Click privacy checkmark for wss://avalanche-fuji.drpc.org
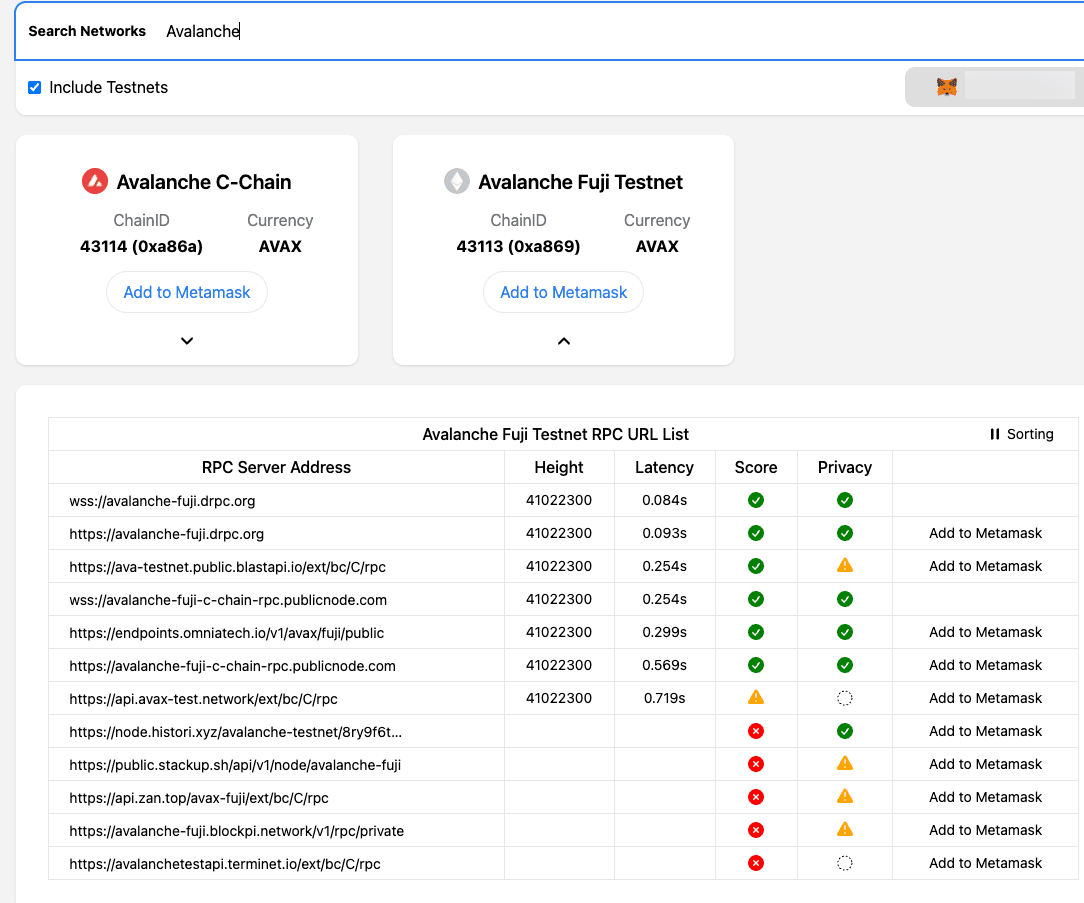1084x903 pixels. tap(844, 500)
